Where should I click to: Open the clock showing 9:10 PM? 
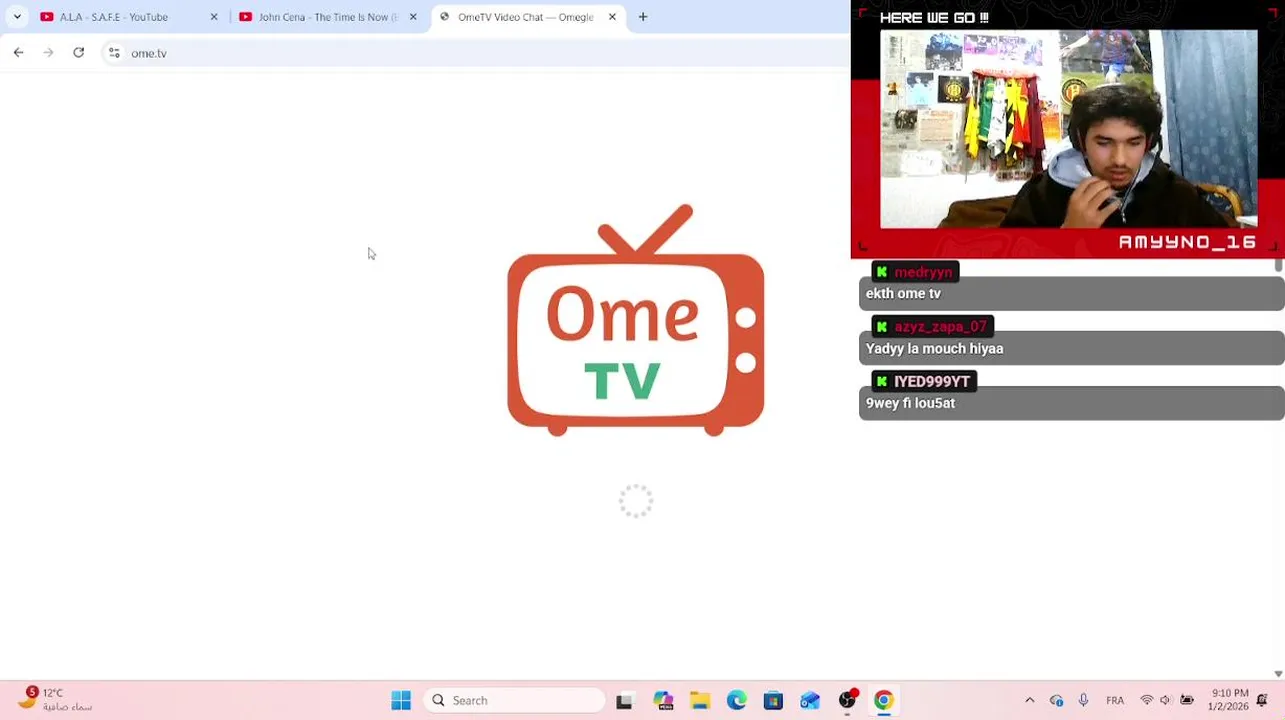coord(1228,699)
